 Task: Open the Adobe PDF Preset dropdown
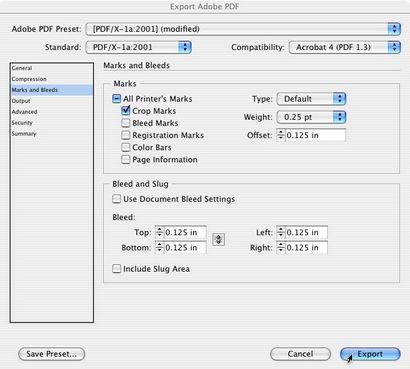tap(243, 29)
